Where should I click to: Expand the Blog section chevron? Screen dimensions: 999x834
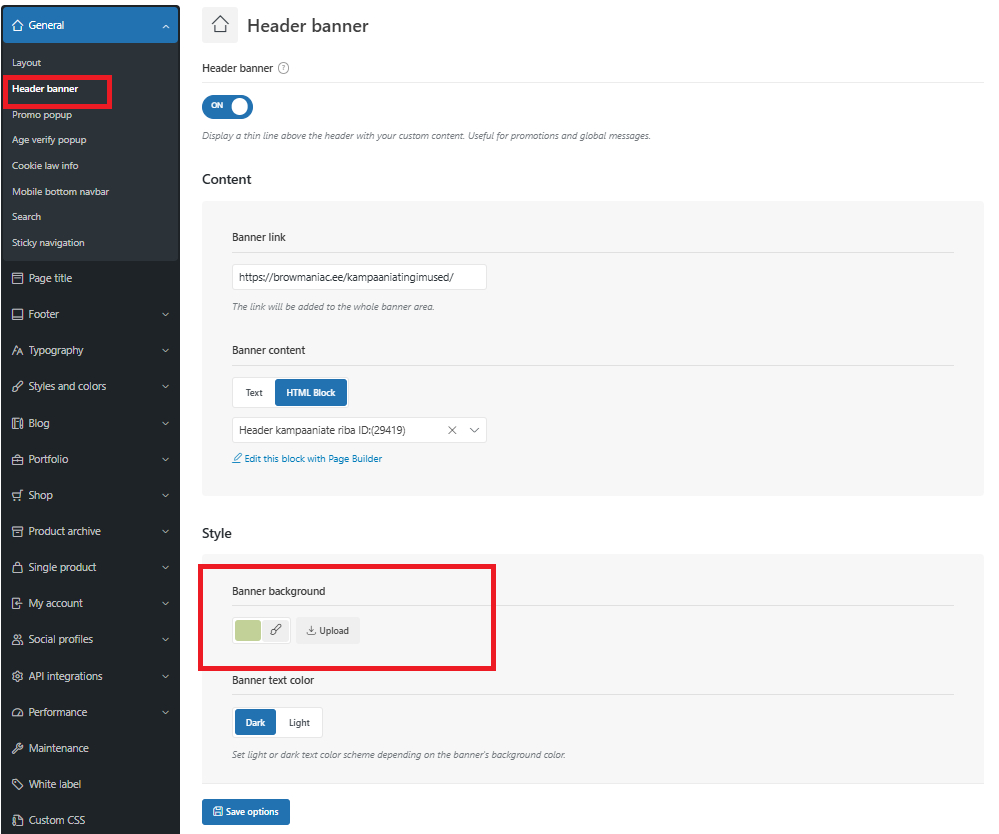click(166, 424)
